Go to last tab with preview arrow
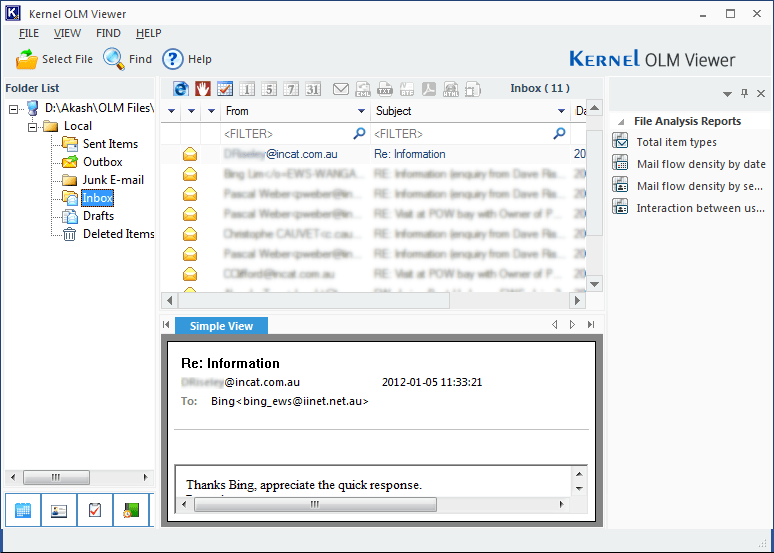The height and width of the screenshot is (553, 774). (x=591, y=324)
